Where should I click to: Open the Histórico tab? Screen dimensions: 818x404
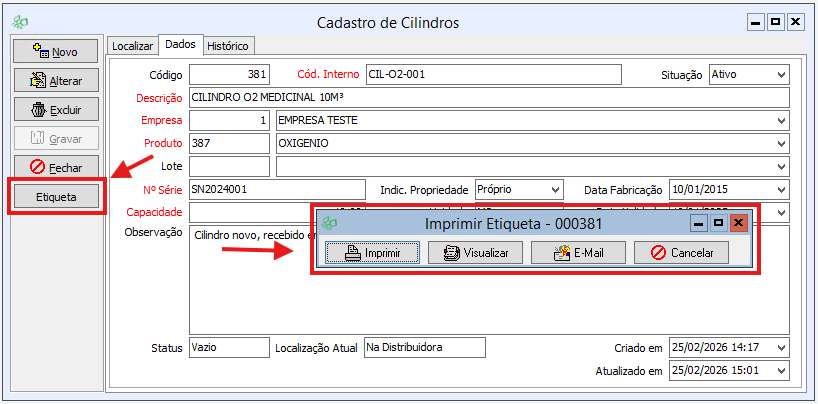click(x=228, y=46)
